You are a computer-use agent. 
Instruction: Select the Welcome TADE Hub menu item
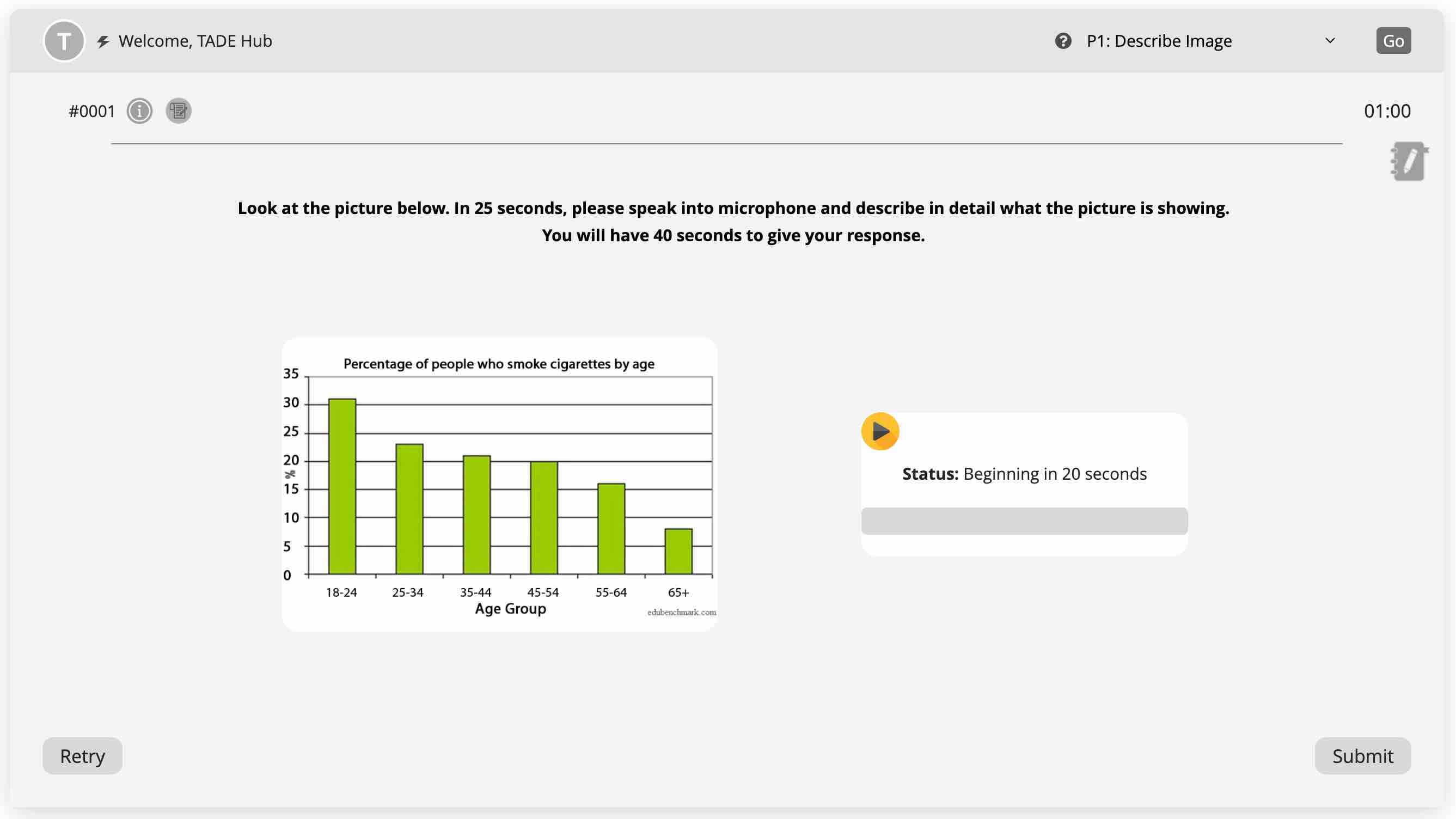pos(195,40)
